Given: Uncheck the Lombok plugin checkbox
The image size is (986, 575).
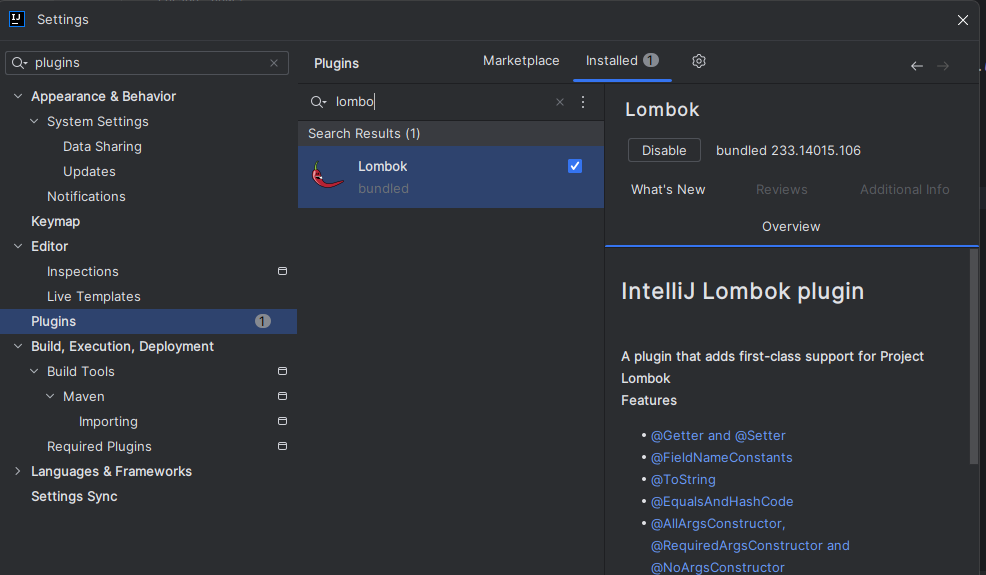Looking at the screenshot, I should pyautogui.click(x=575, y=166).
